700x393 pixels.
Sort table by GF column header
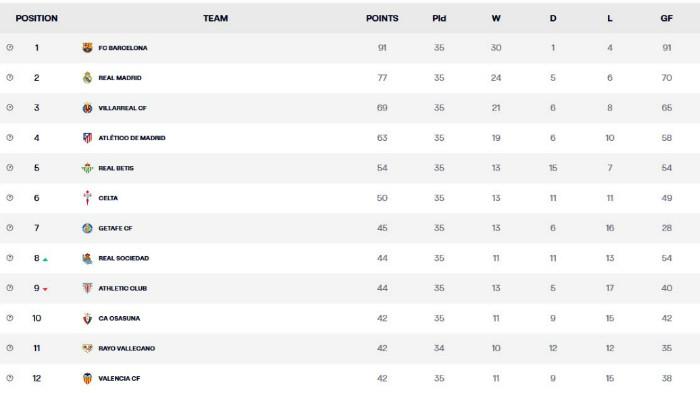pyautogui.click(x=667, y=18)
